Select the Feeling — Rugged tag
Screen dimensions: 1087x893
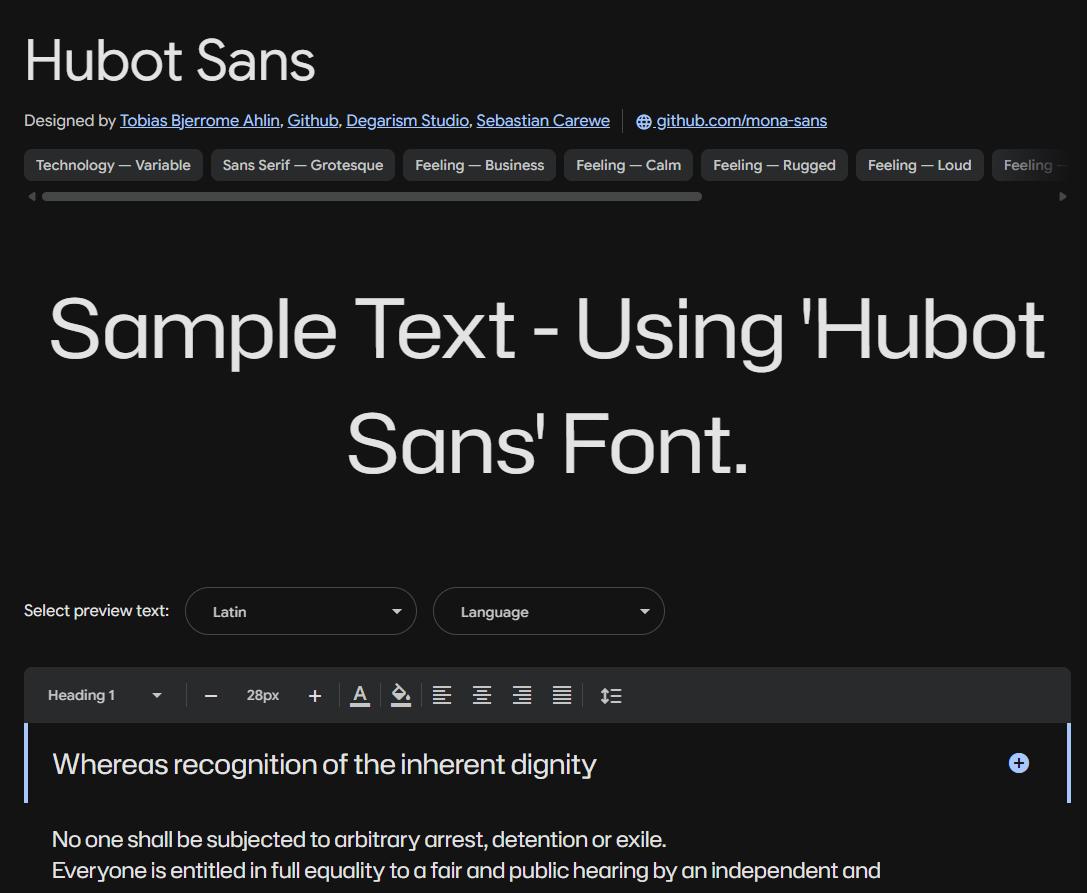coord(774,165)
